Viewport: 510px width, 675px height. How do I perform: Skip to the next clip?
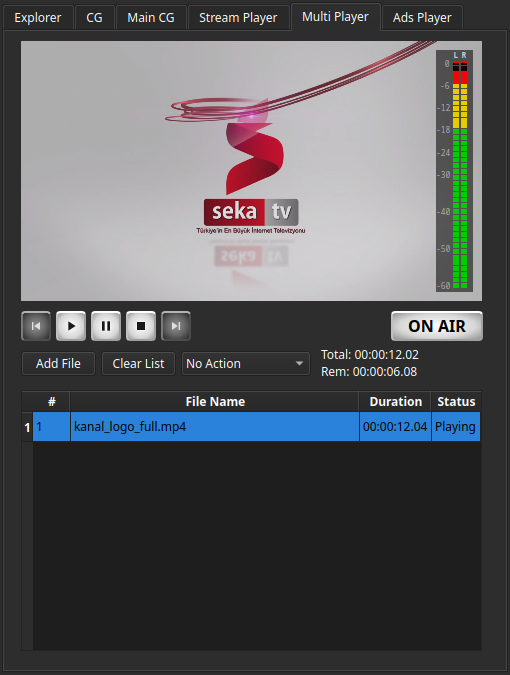coord(176,326)
